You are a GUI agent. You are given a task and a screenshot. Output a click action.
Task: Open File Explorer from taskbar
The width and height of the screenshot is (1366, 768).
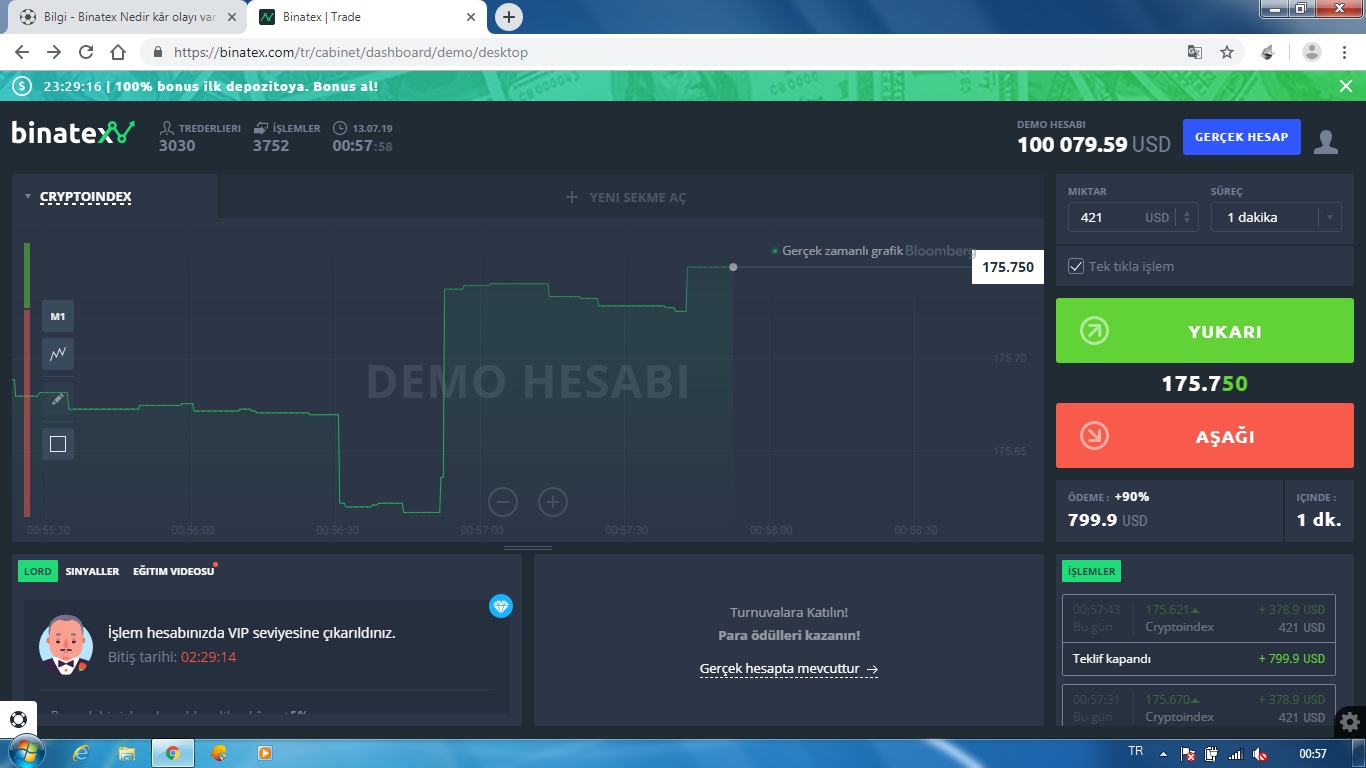tap(127, 753)
